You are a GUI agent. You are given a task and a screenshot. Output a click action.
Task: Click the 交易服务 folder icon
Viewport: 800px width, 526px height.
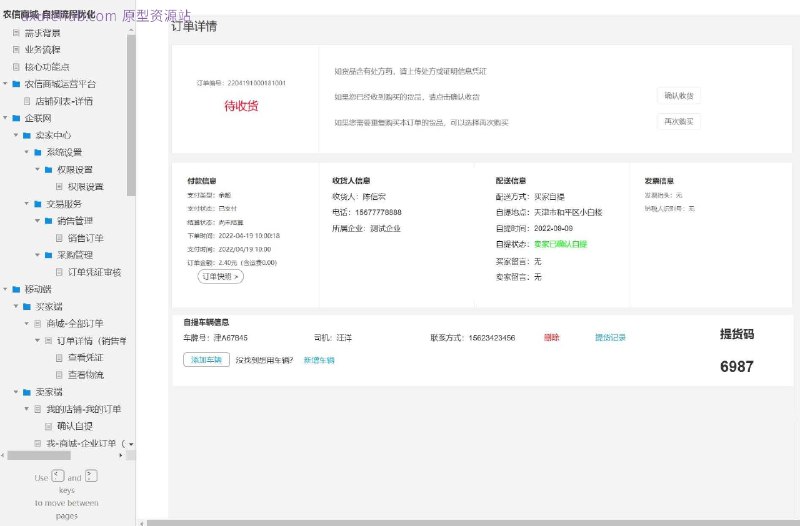38,204
